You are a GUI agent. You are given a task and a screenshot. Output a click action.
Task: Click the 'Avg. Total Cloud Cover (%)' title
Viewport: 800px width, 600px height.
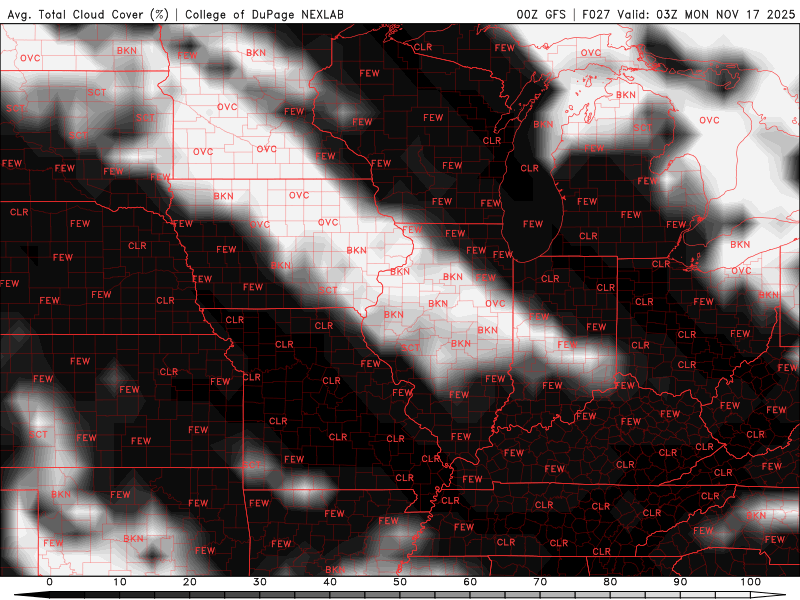[x=87, y=14]
